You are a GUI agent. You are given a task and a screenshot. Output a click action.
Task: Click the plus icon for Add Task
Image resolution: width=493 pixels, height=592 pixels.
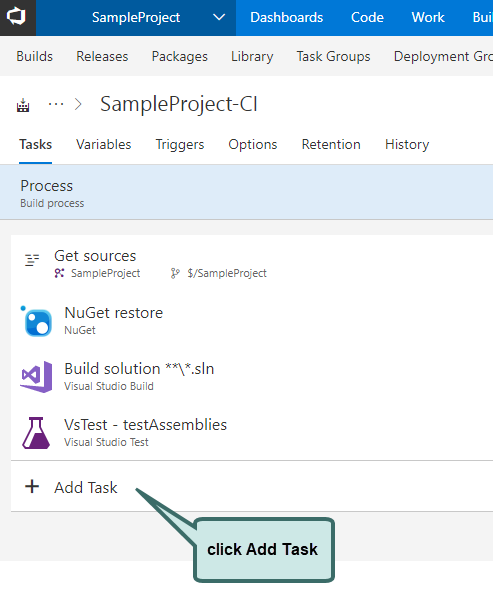click(32, 486)
